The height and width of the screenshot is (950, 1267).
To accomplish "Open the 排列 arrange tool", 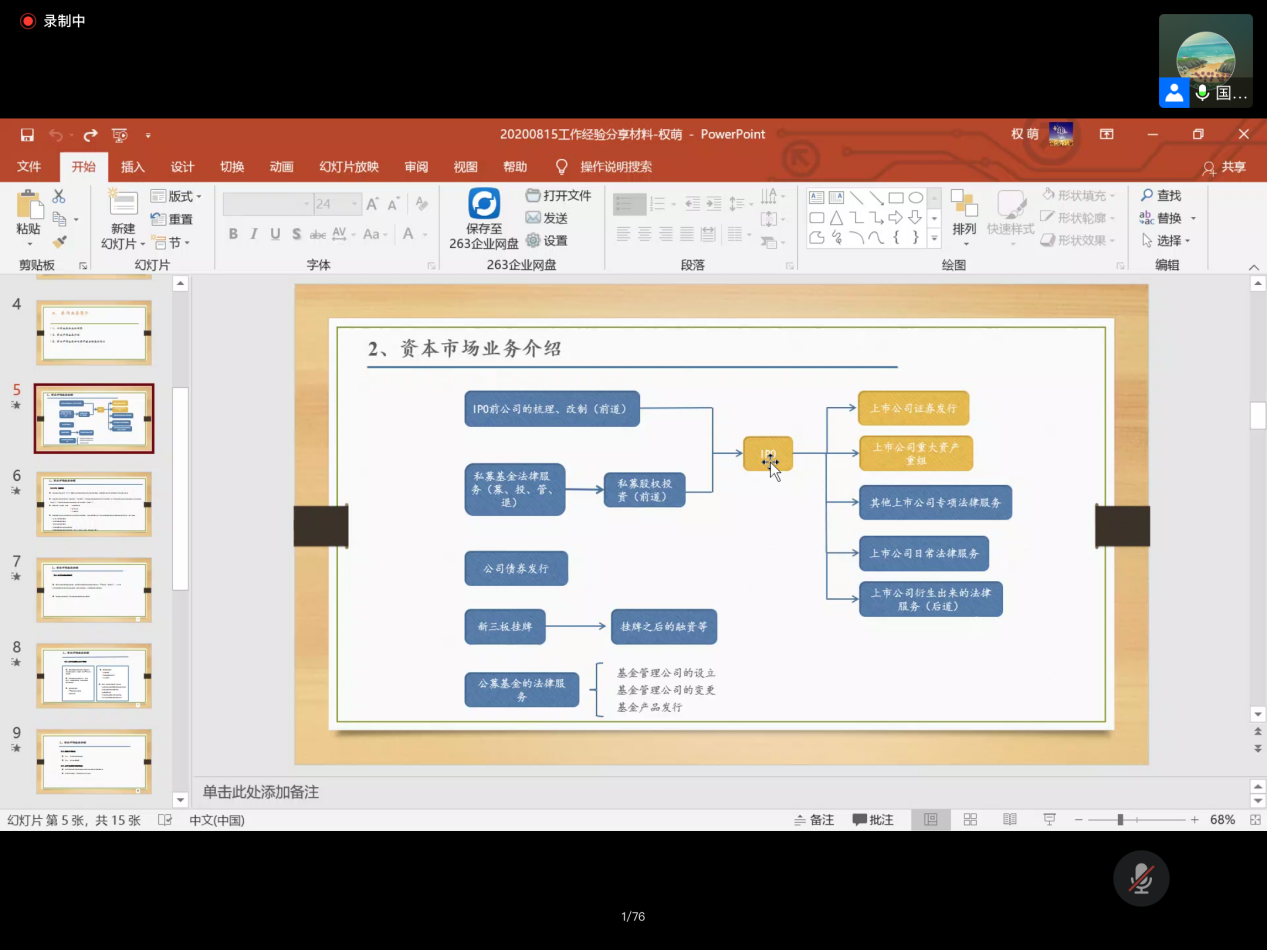I will pyautogui.click(x=964, y=212).
